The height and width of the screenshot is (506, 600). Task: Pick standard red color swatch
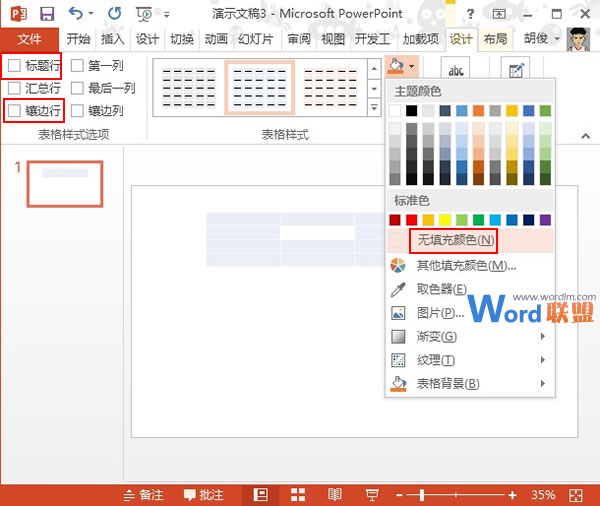pyautogui.click(x=411, y=220)
